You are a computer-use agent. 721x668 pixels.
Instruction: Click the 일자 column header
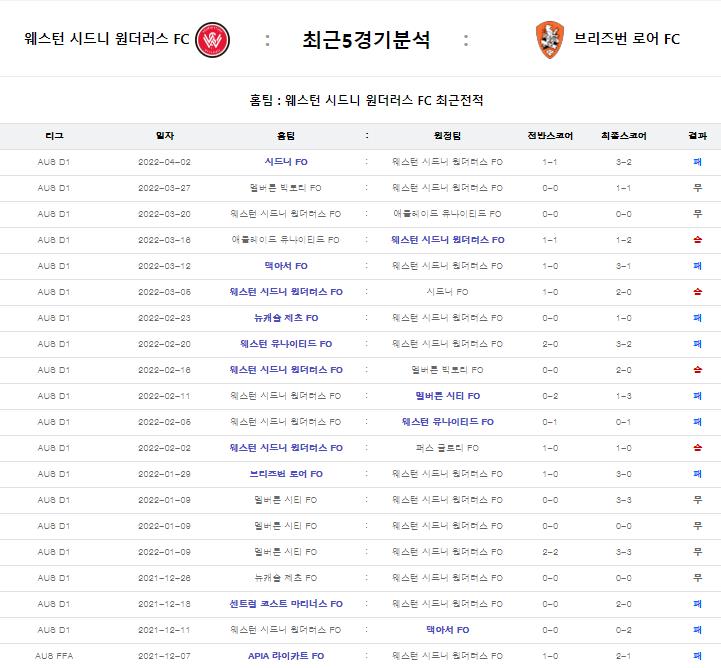point(165,136)
